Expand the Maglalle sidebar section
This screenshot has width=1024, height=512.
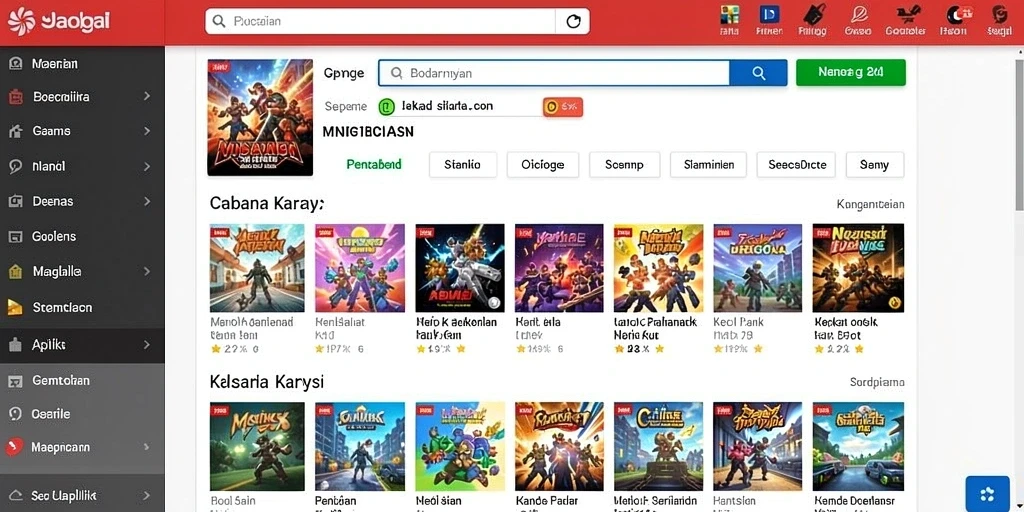click(82, 271)
